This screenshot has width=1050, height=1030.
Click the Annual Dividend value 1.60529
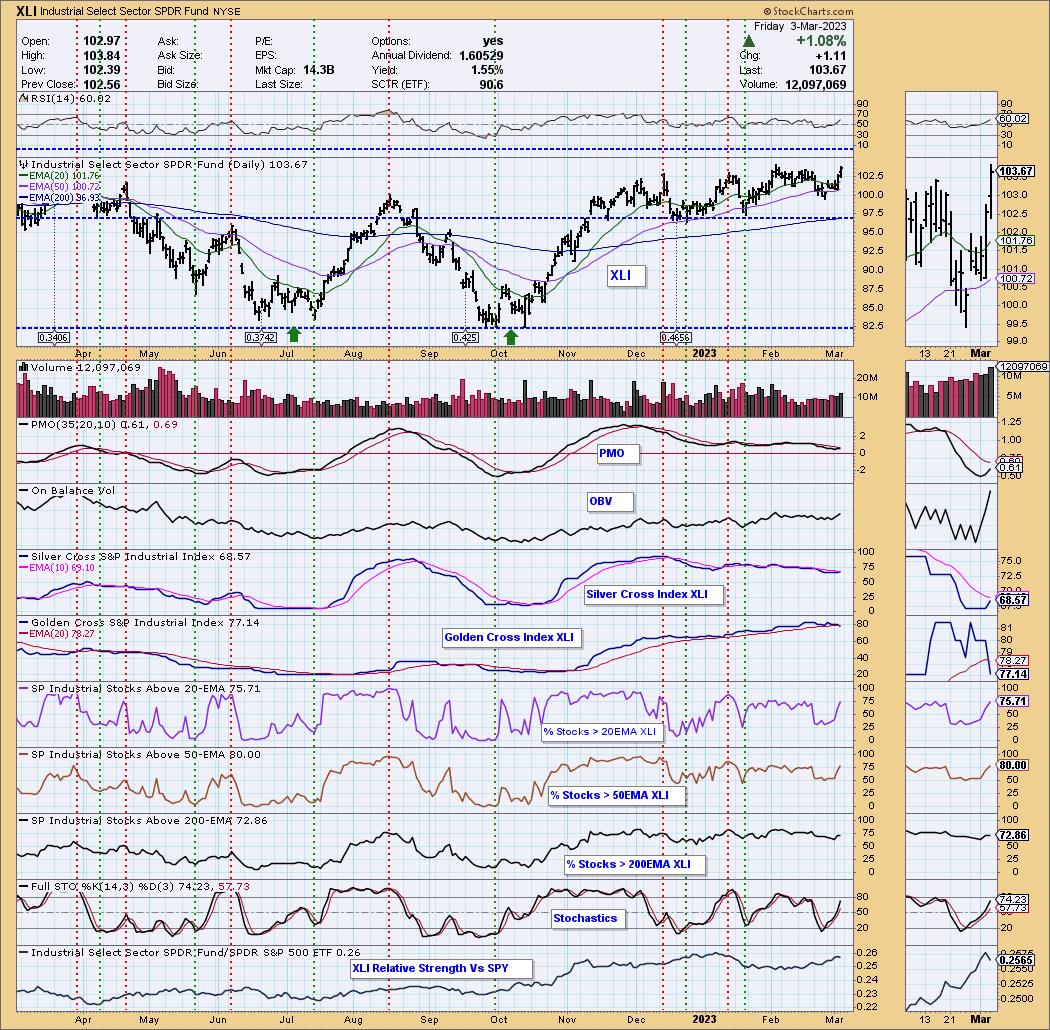[x=481, y=56]
